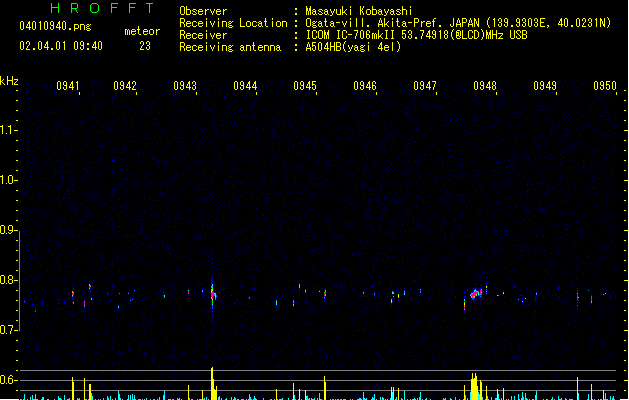Click the 0942 time marker
This screenshot has height=400, width=629.
[125, 86]
